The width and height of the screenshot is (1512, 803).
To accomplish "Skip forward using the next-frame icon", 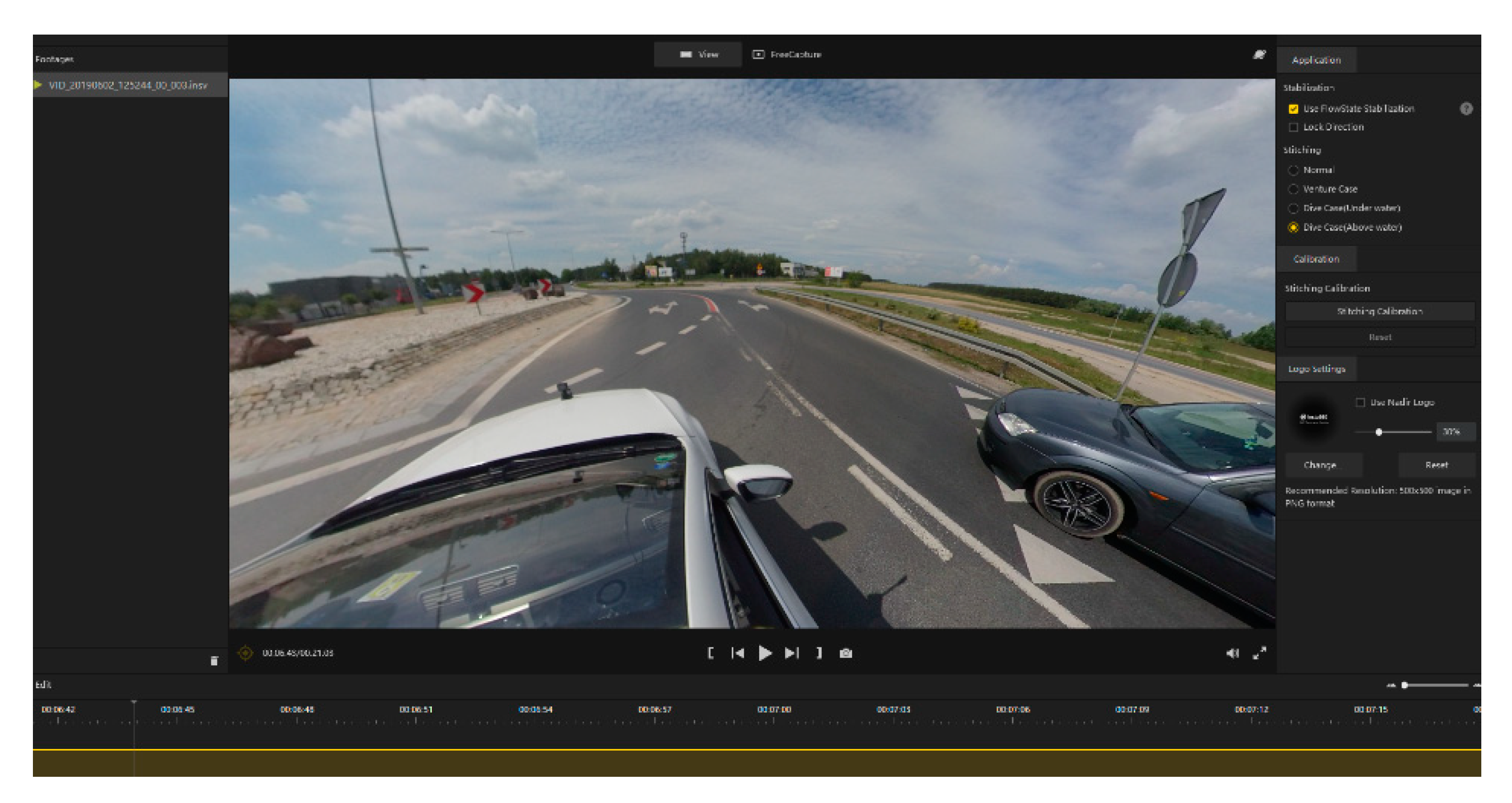I will click(x=791, y=653).
